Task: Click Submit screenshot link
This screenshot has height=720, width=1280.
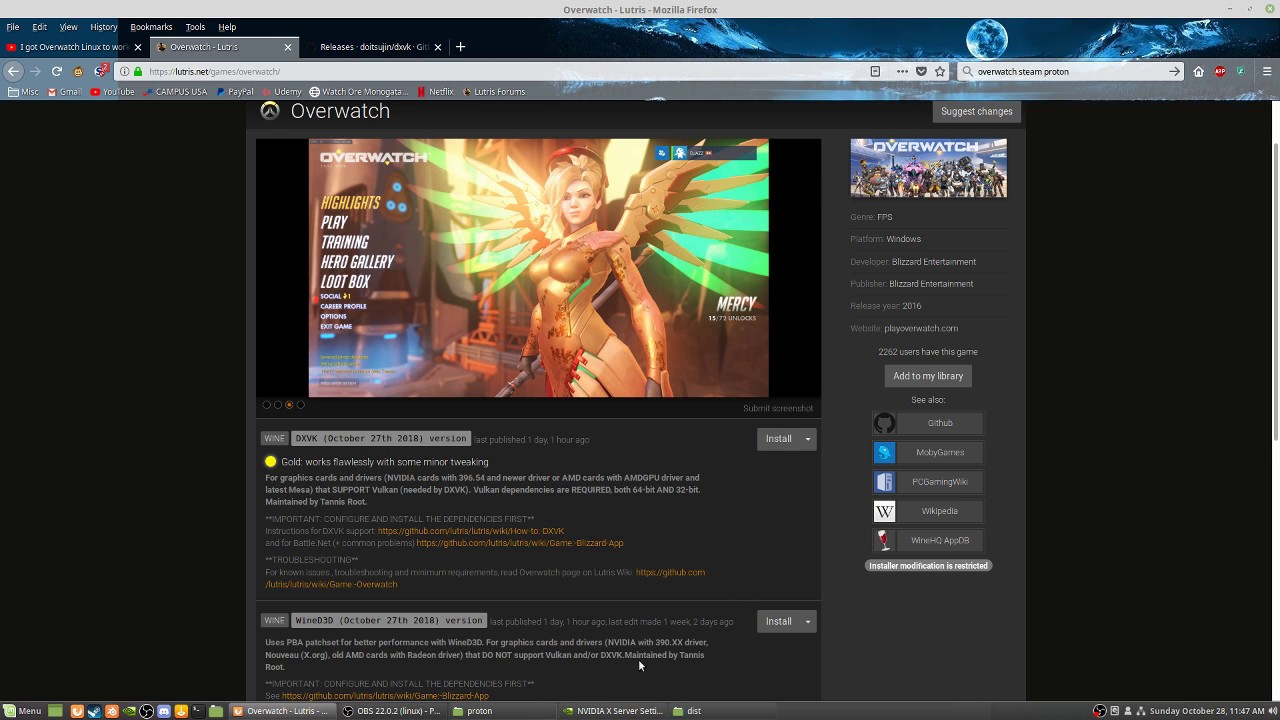Action: (x=778, y=408)
